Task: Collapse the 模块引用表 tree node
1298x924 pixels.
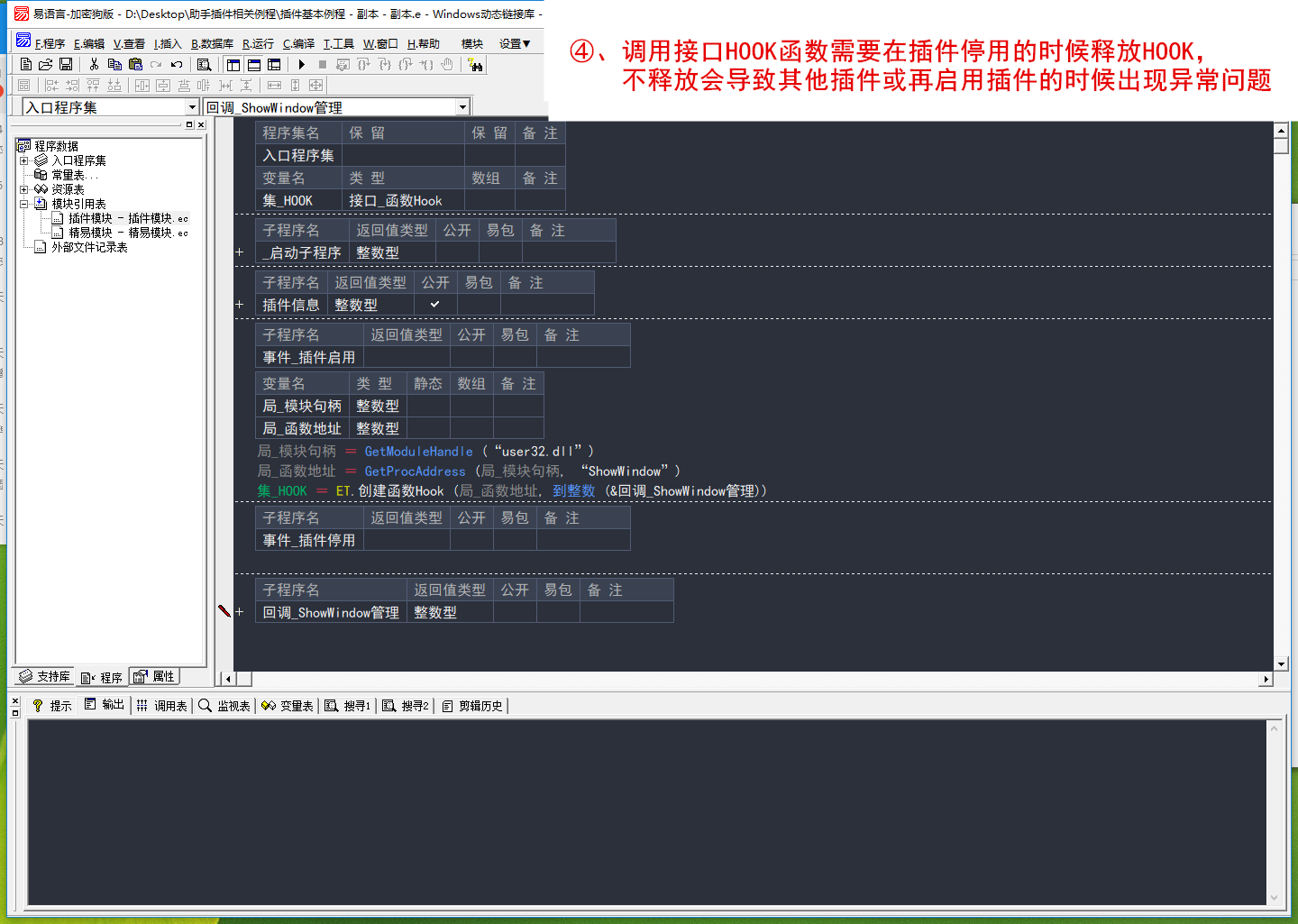Action: [x=24, y=204]
